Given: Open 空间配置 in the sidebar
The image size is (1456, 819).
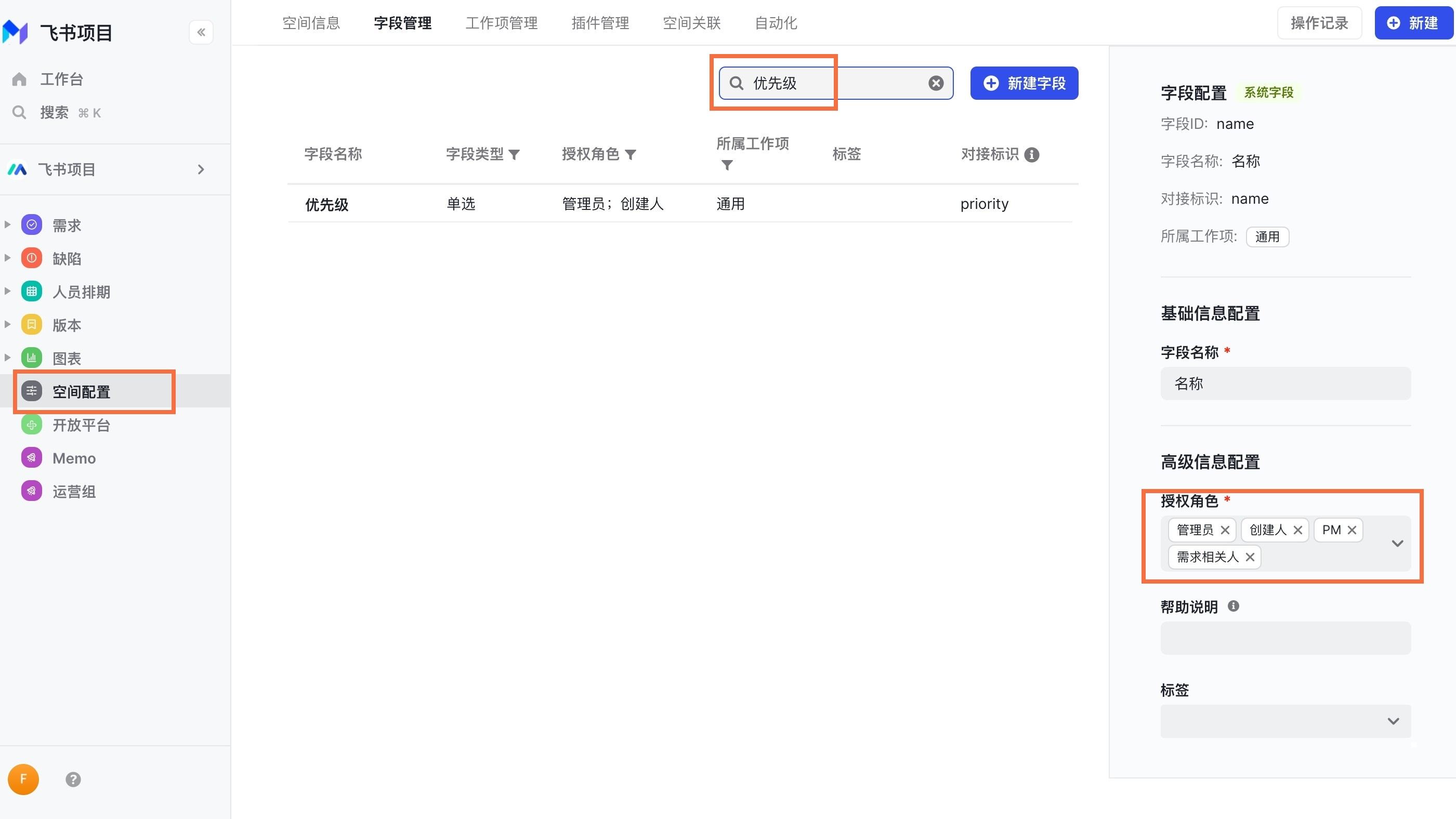Looking at the screenshot, I should tap(115, 391).
